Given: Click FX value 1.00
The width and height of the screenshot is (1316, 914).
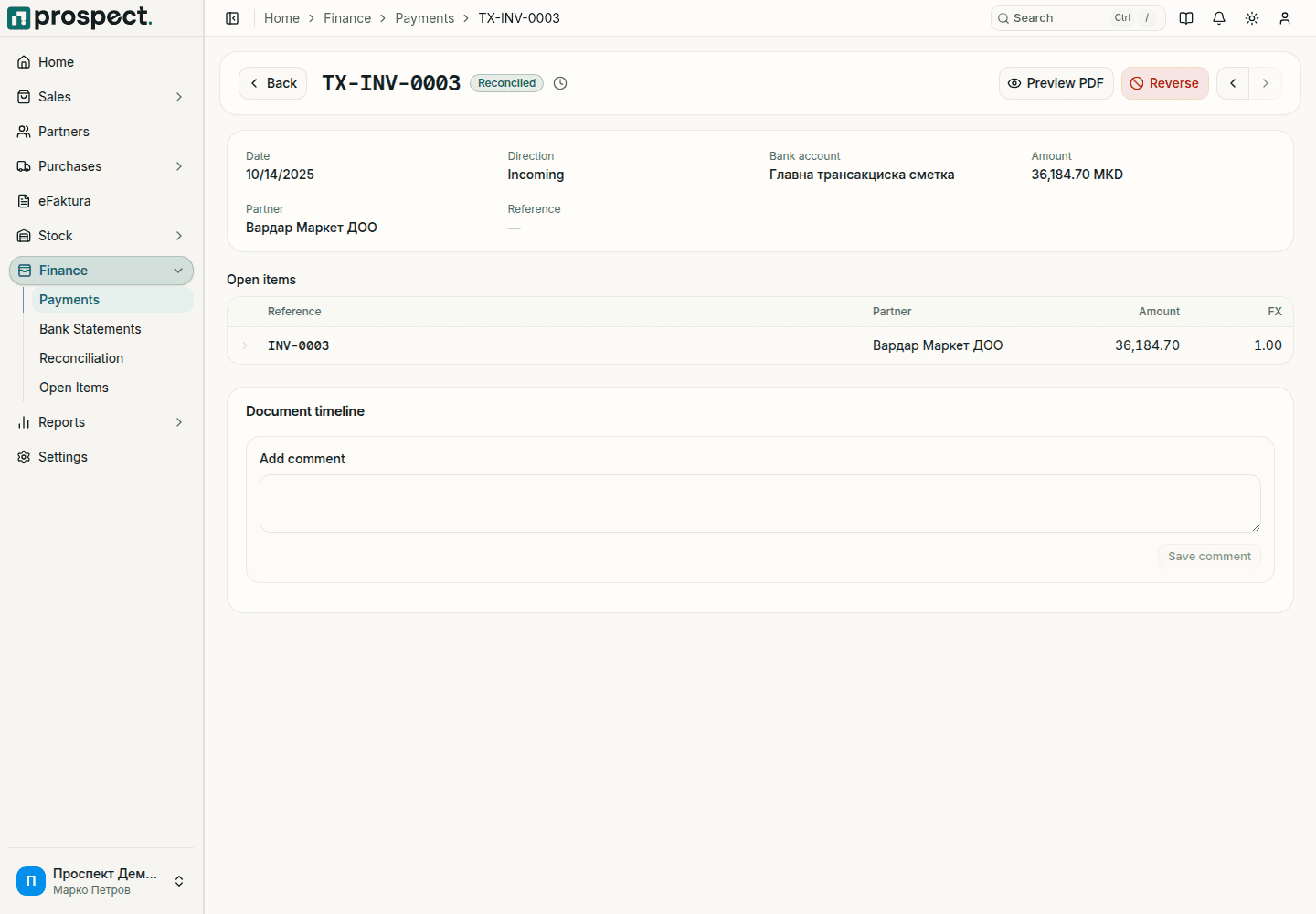Looking at the screenshot, I should tap(1268, 345).
